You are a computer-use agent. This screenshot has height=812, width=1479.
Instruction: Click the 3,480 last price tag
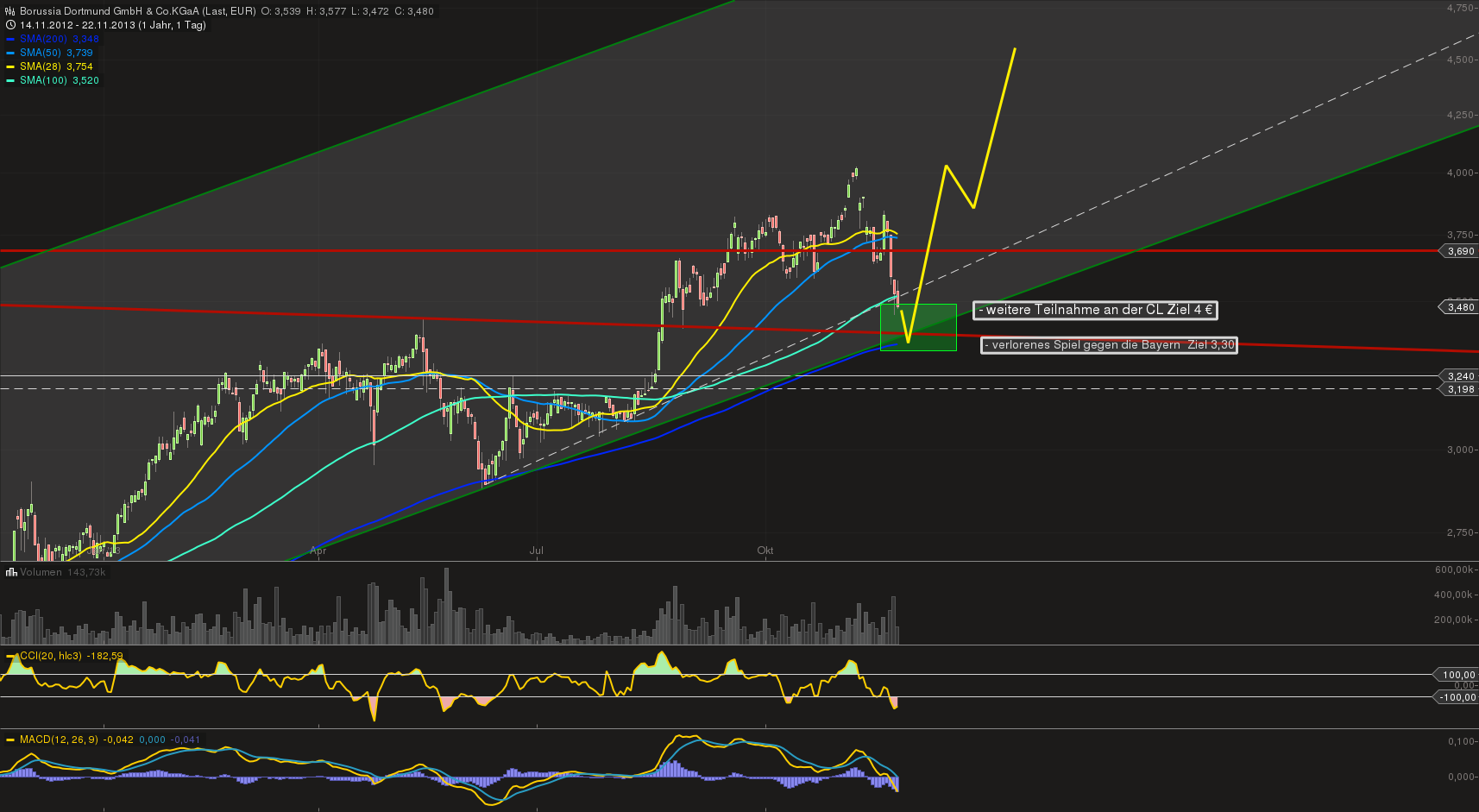click(x=1458, y=307)
